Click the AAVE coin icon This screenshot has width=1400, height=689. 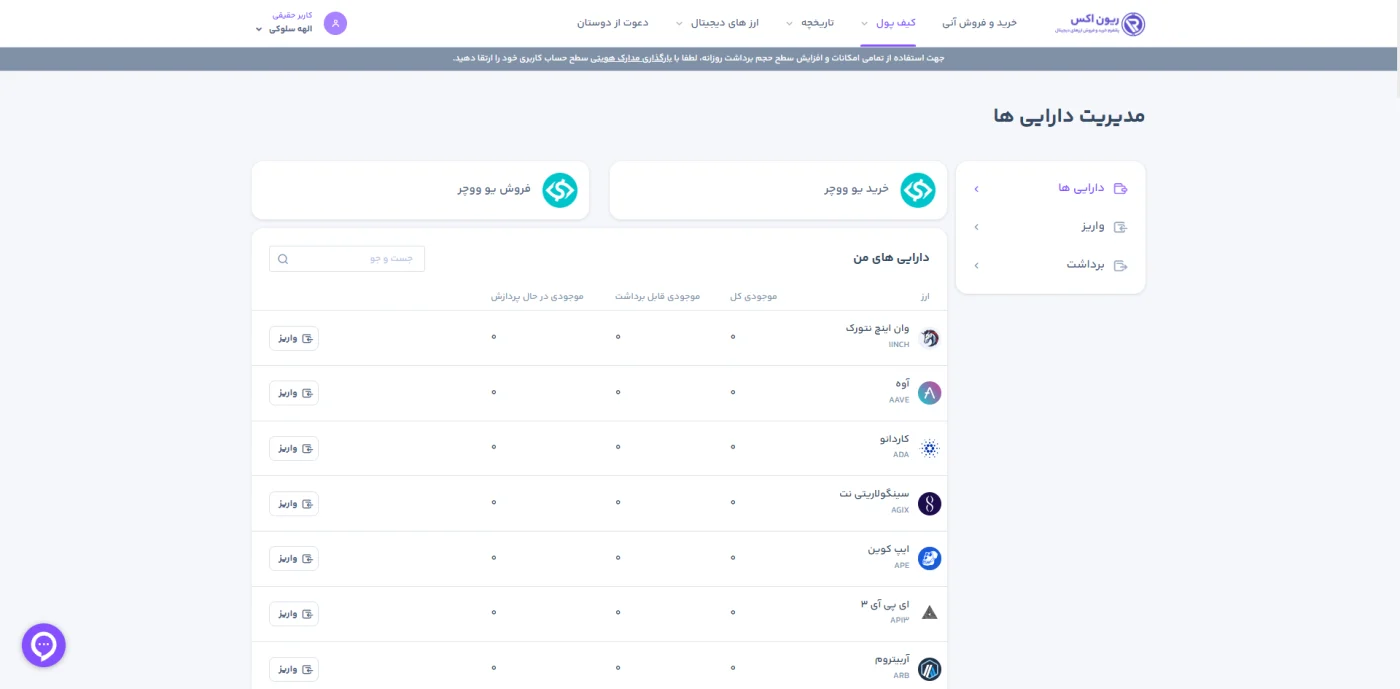coord(929,393)
